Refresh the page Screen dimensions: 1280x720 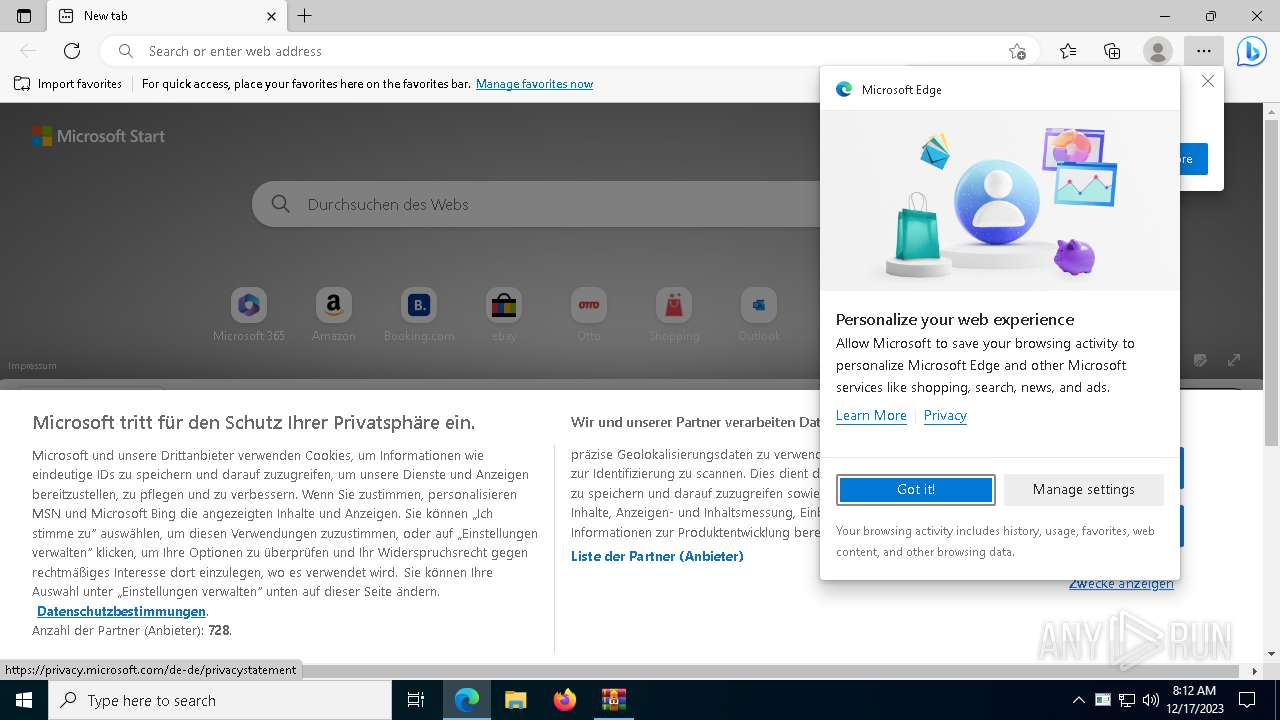72,51
